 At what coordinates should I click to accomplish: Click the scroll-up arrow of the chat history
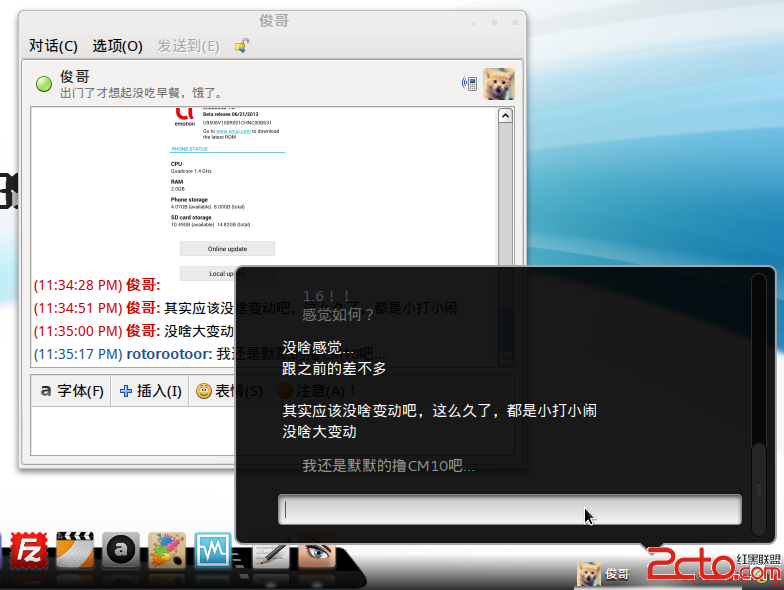[x=506, y=116]
